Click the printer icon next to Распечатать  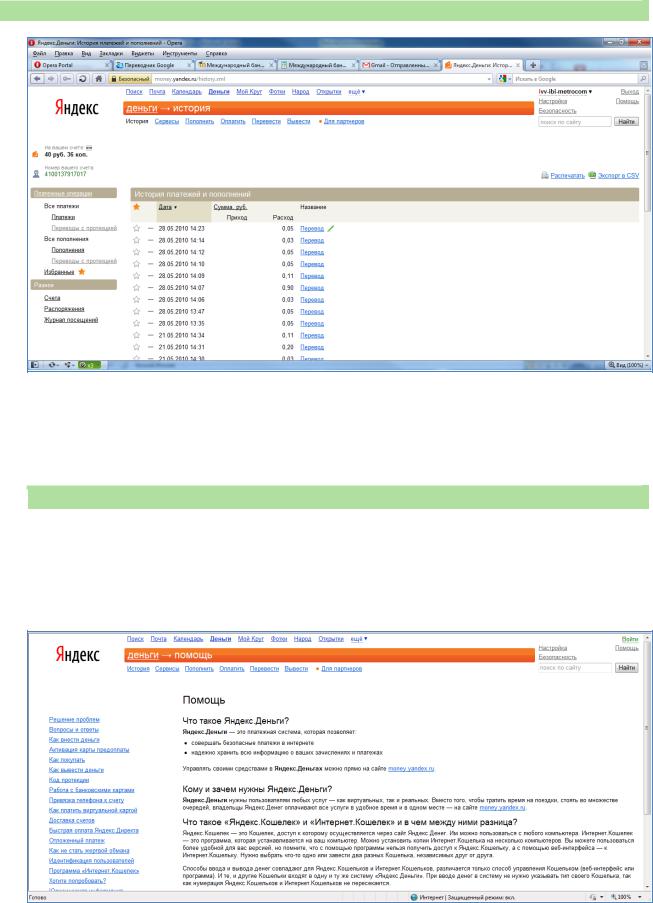point(545,175)
